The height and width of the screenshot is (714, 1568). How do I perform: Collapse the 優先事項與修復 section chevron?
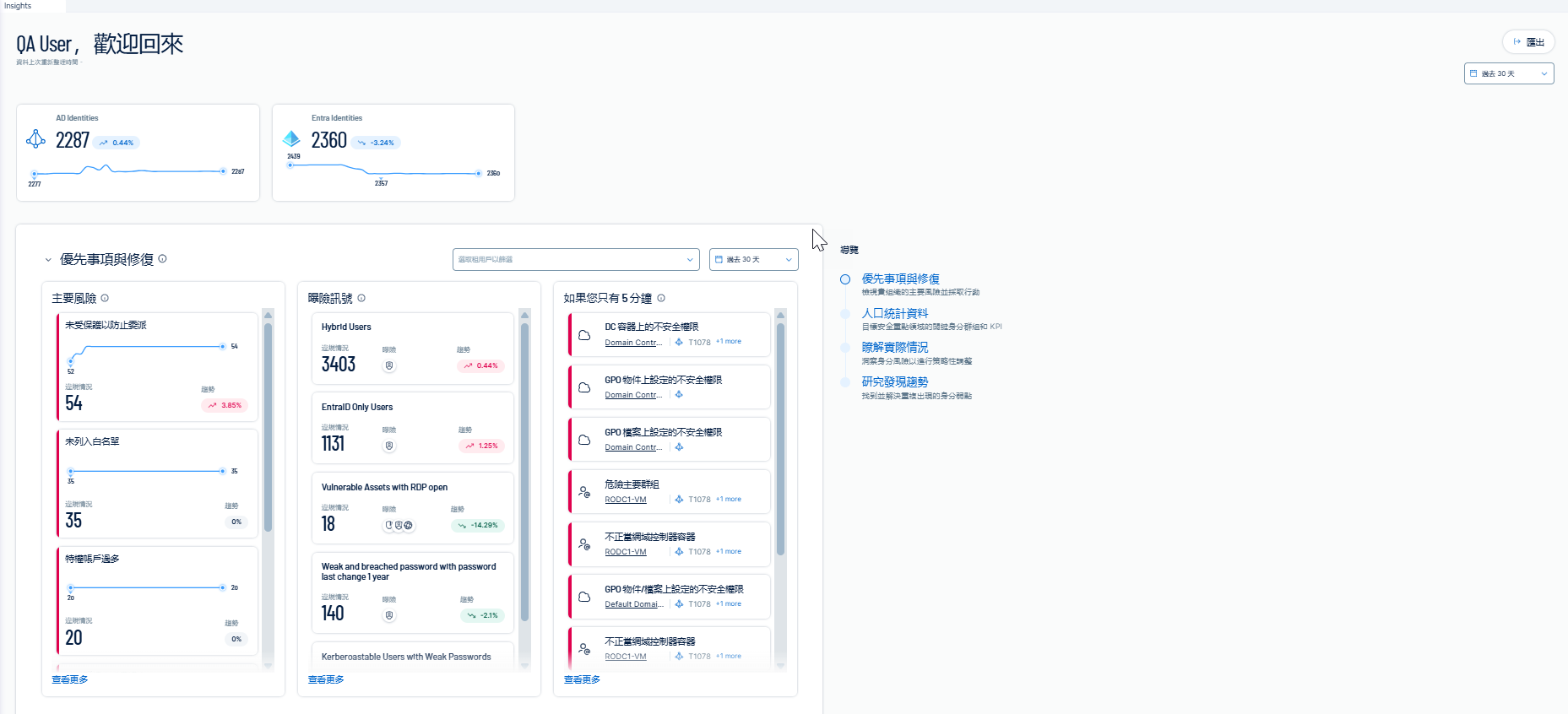[48, 260]
